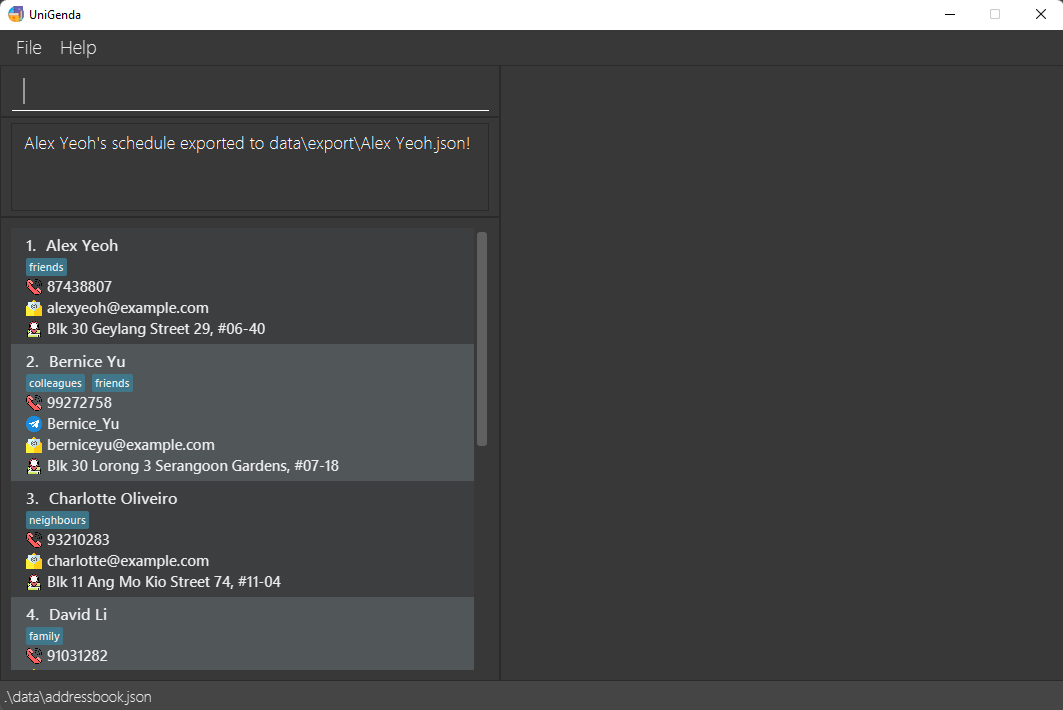Image resolution: width=1063 pixels, height=710 pixels.
Task: Click the phone icon beside 93210283
Action: click(34, 540)
